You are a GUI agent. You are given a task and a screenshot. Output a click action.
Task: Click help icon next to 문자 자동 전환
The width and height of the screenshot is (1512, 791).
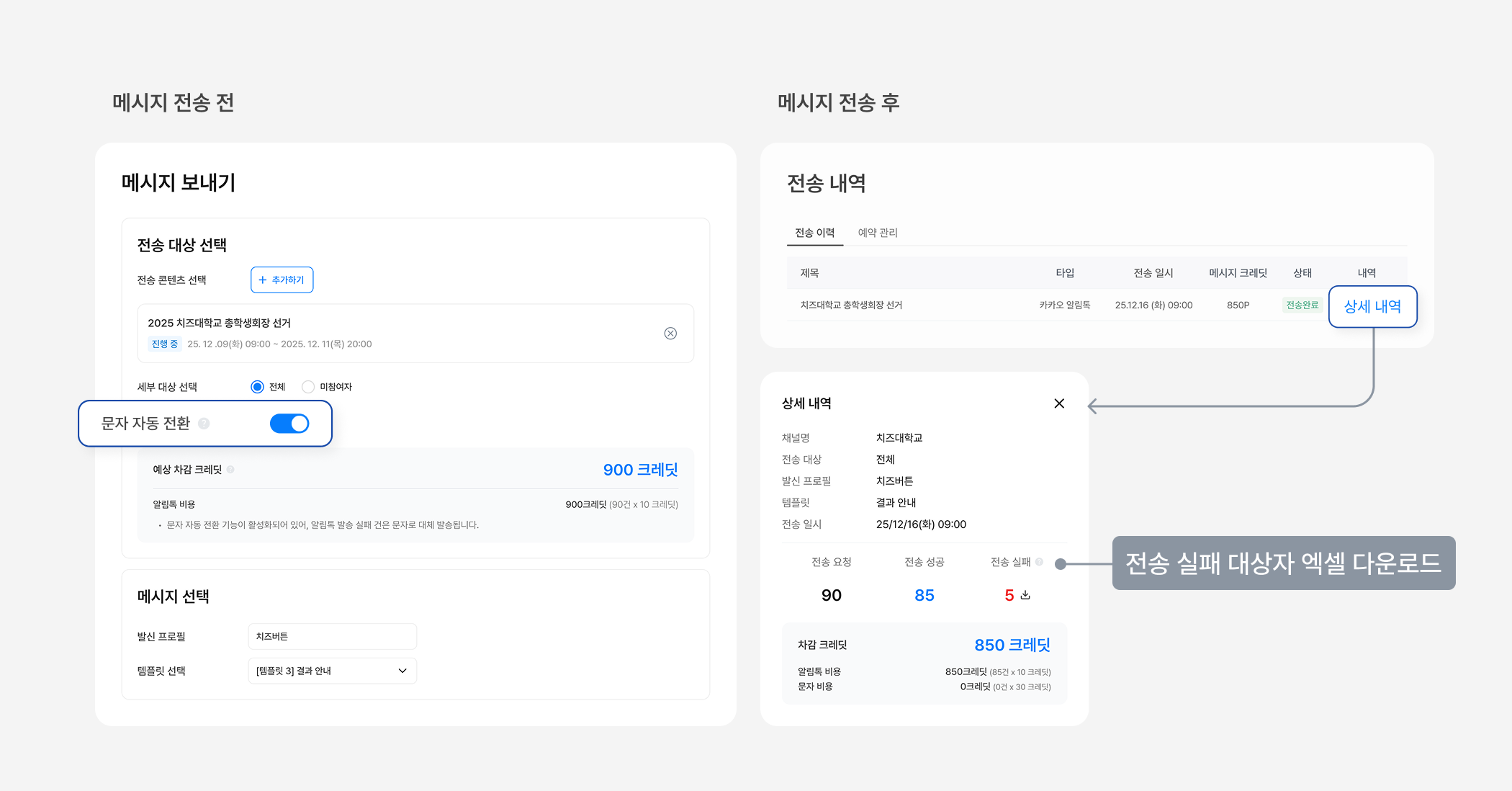204,424
